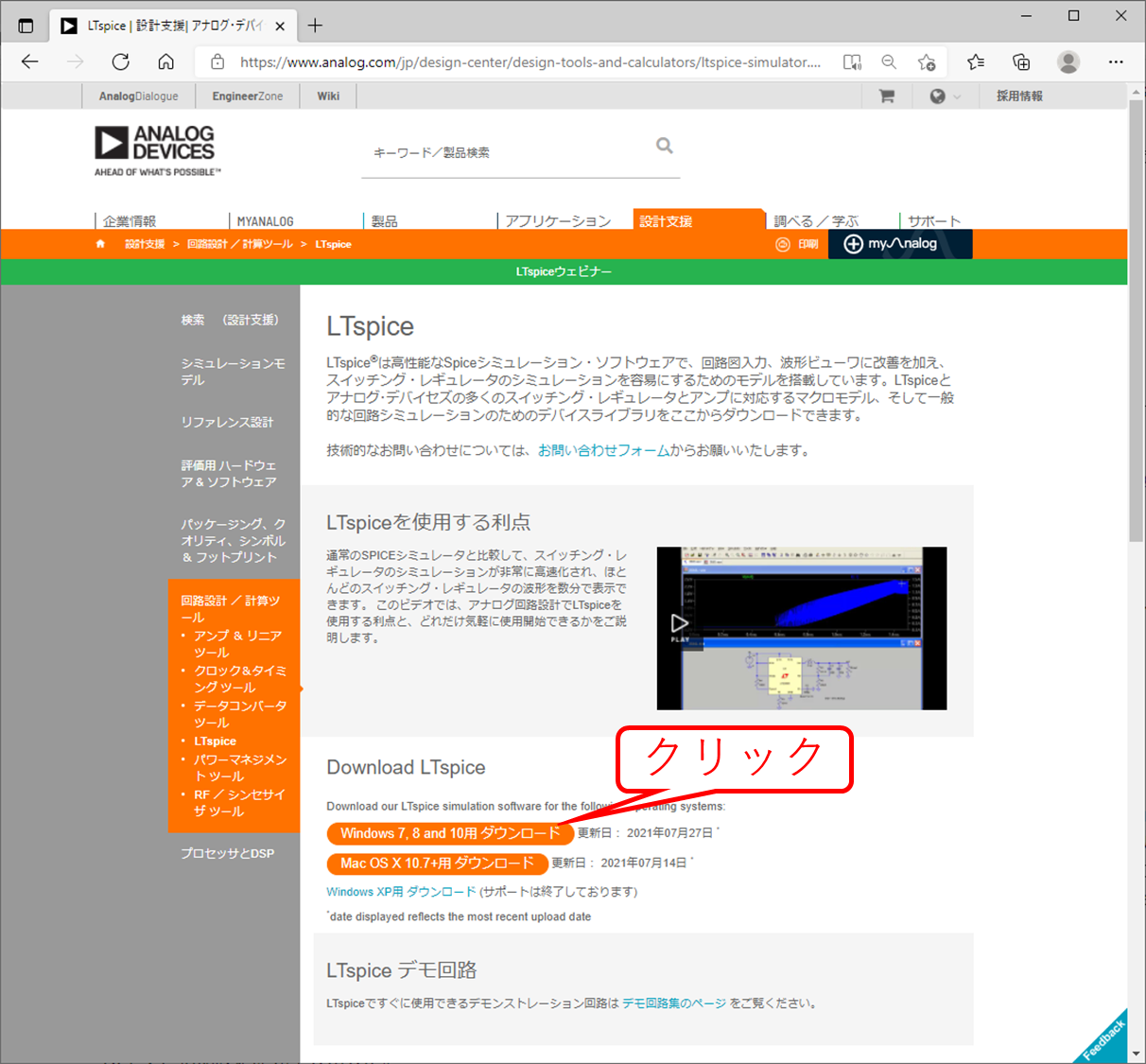Click 設計支援 in the breadcrumb
The width and height of the screenshot is (1146, 1064).
coord(145,244)
